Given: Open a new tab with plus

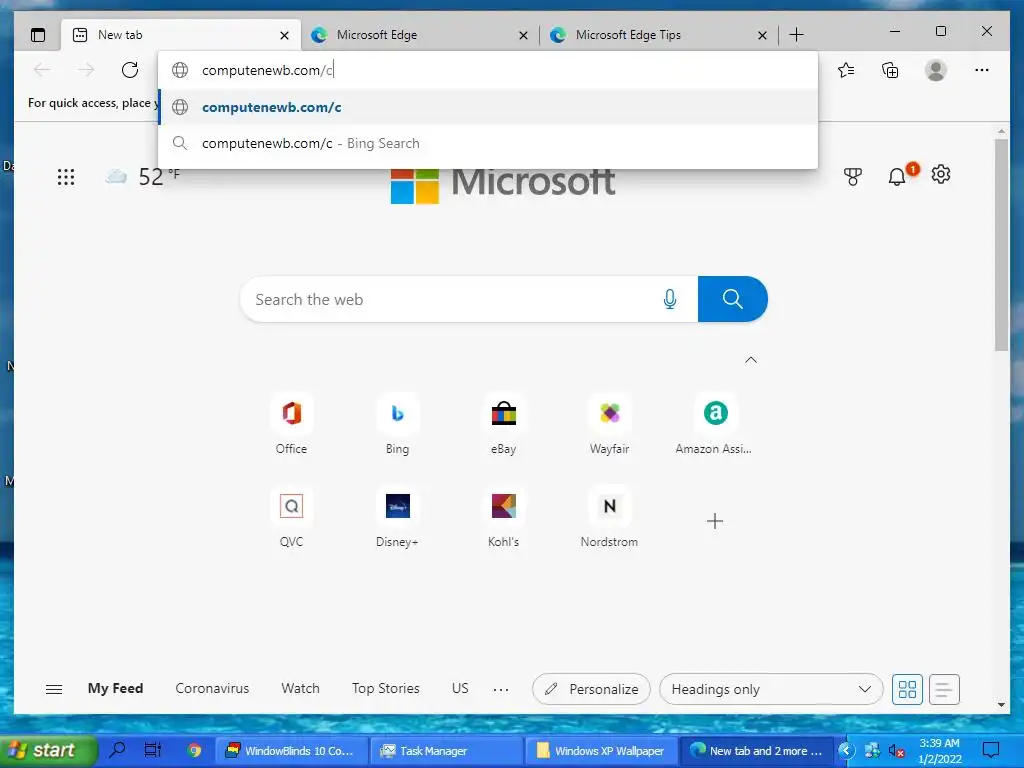Looking at the screenshot, I should pyautogui.click(x=796, y=35).
